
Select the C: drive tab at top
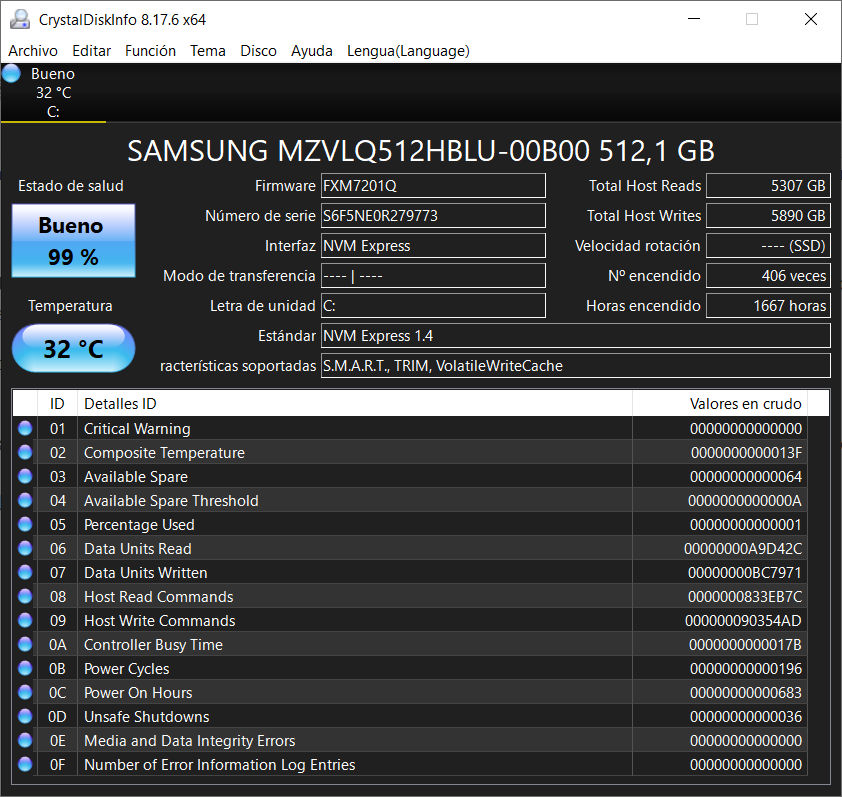click(x=53, y=93)
